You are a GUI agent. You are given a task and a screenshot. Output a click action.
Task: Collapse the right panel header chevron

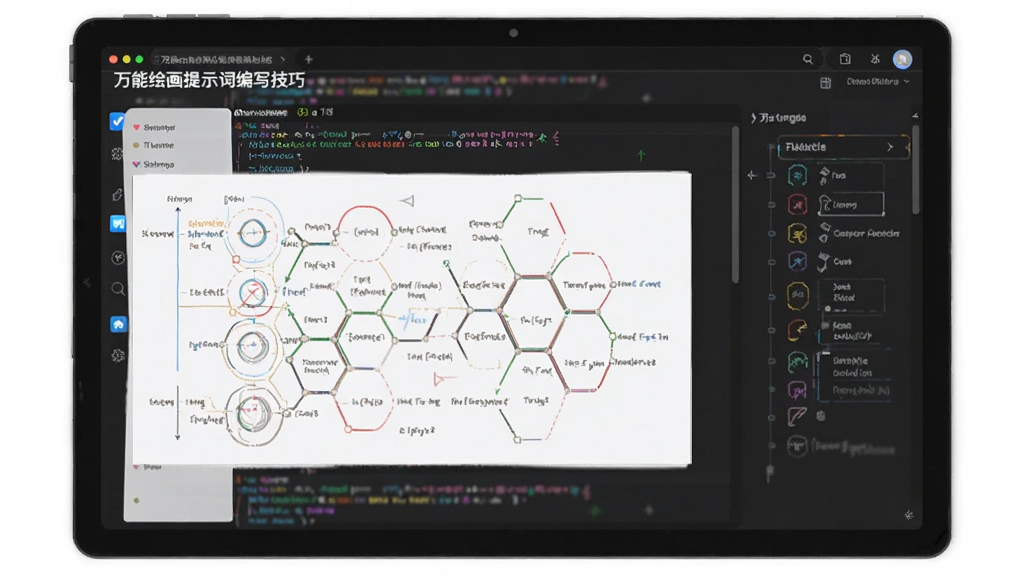coord(754,118)
